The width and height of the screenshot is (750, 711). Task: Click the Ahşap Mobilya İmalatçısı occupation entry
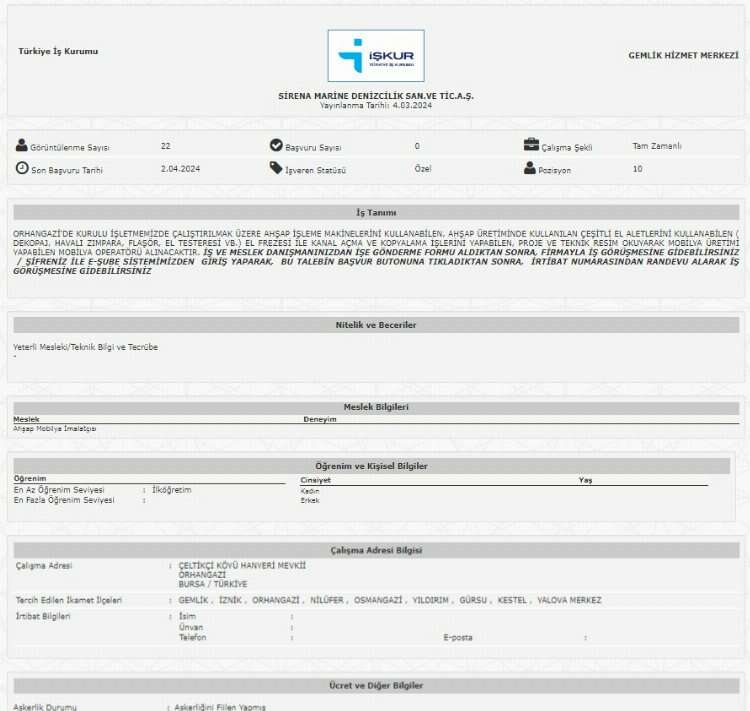tap(55, 428)
